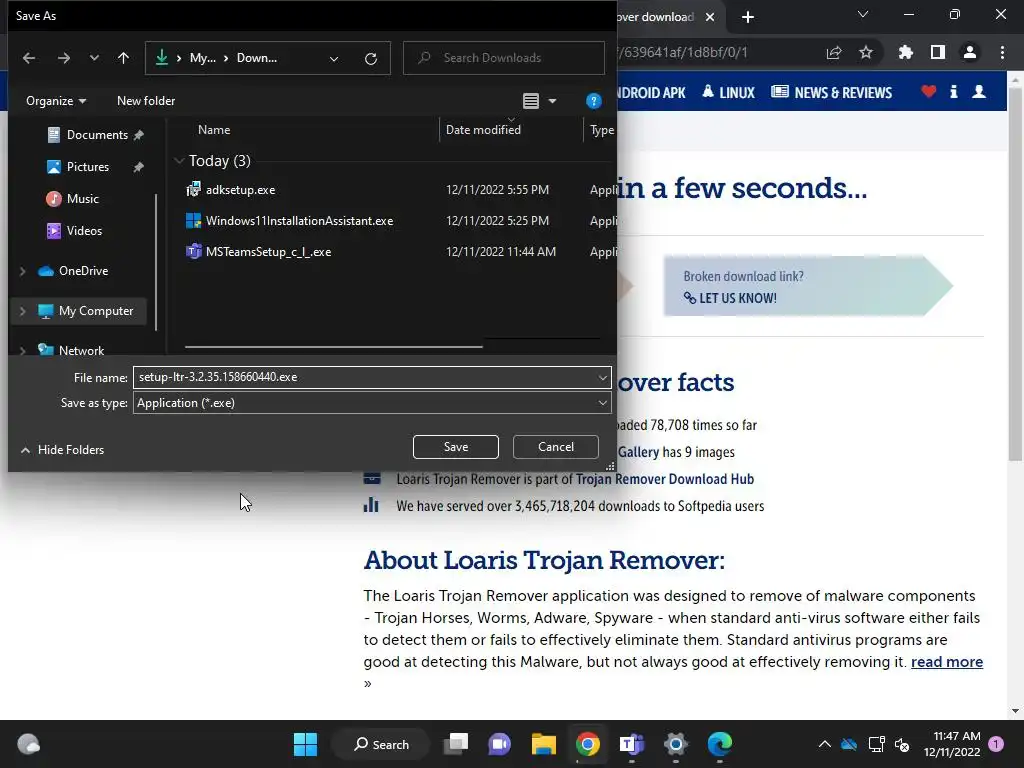Change view layout icon

pos(531,101)
